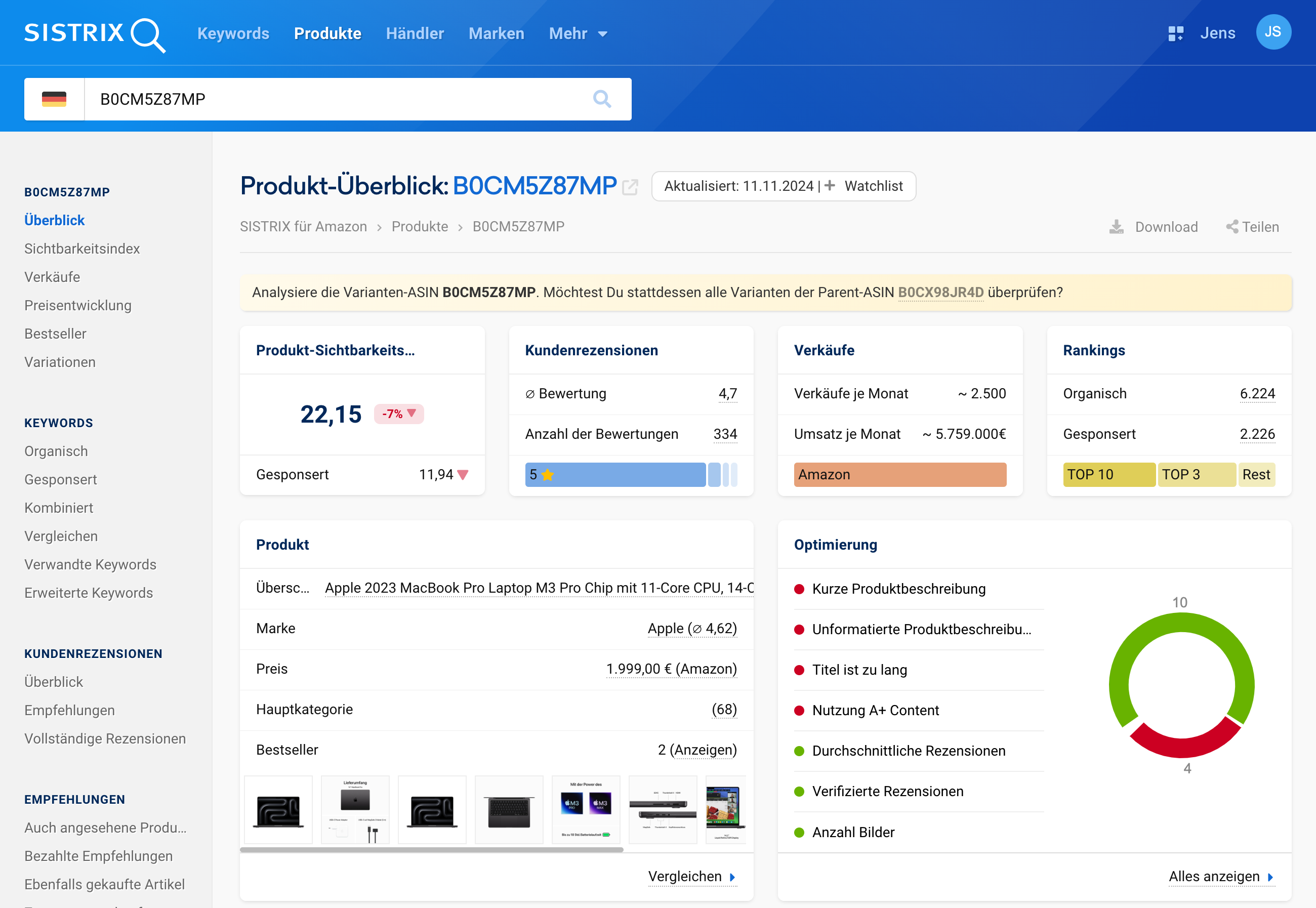Open Ebenfalls gekaufte Artikel in sidebar
Viewport: 1316px width, 908px height.
click(x=105, y=884)
